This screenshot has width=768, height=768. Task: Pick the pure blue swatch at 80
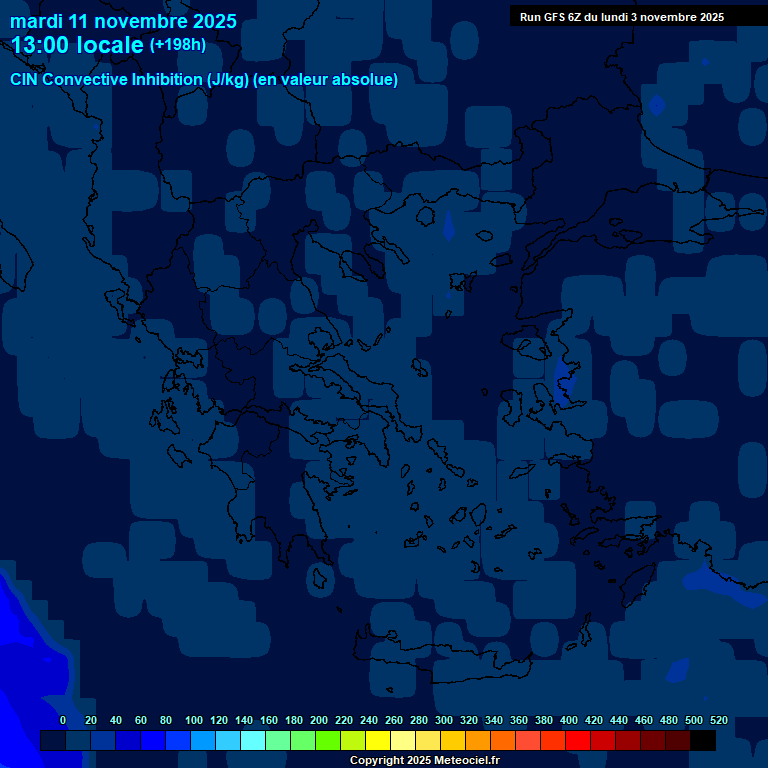click(152, 741)
